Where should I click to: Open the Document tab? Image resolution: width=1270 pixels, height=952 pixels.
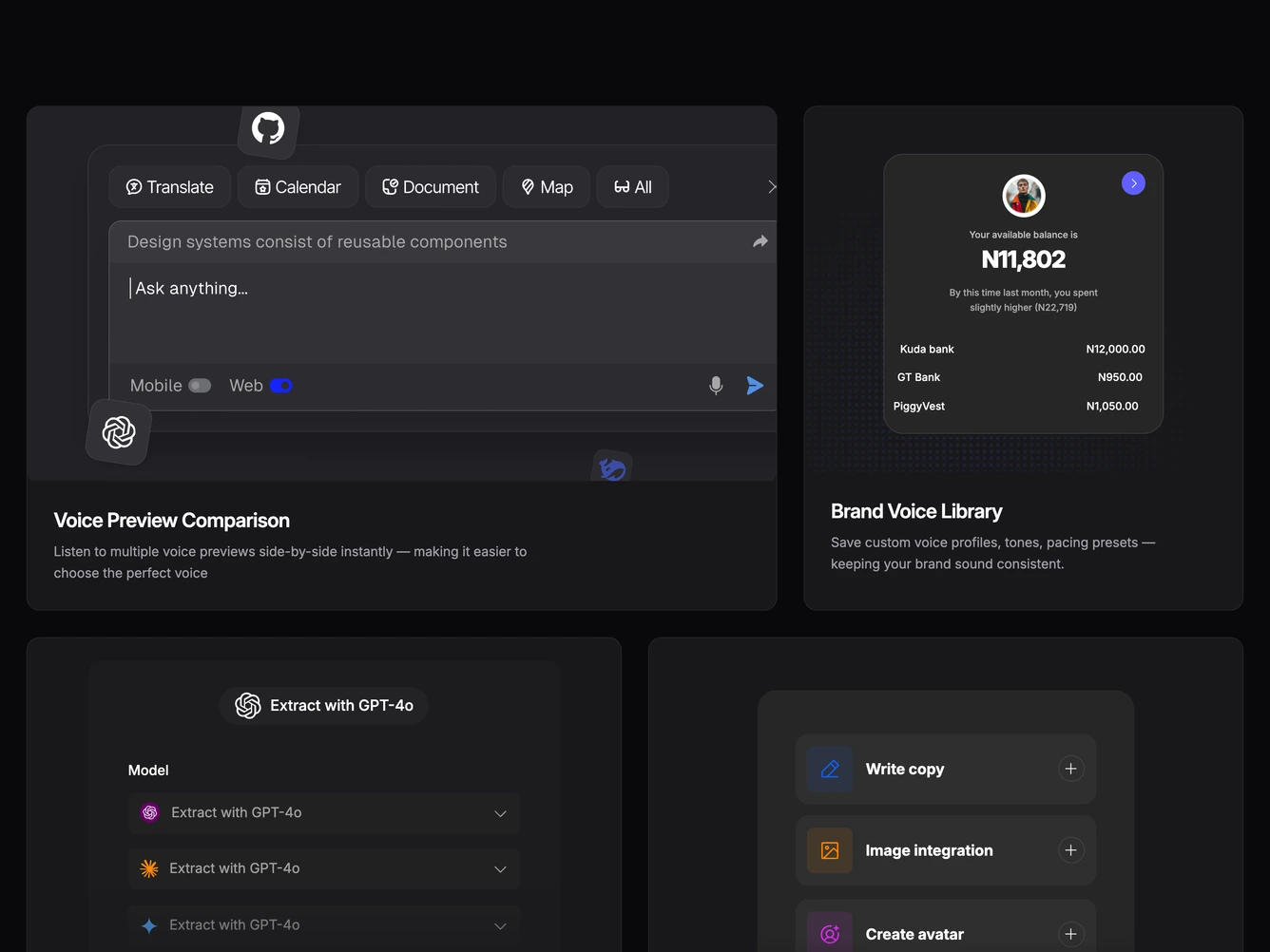click(x=431, y=187)
